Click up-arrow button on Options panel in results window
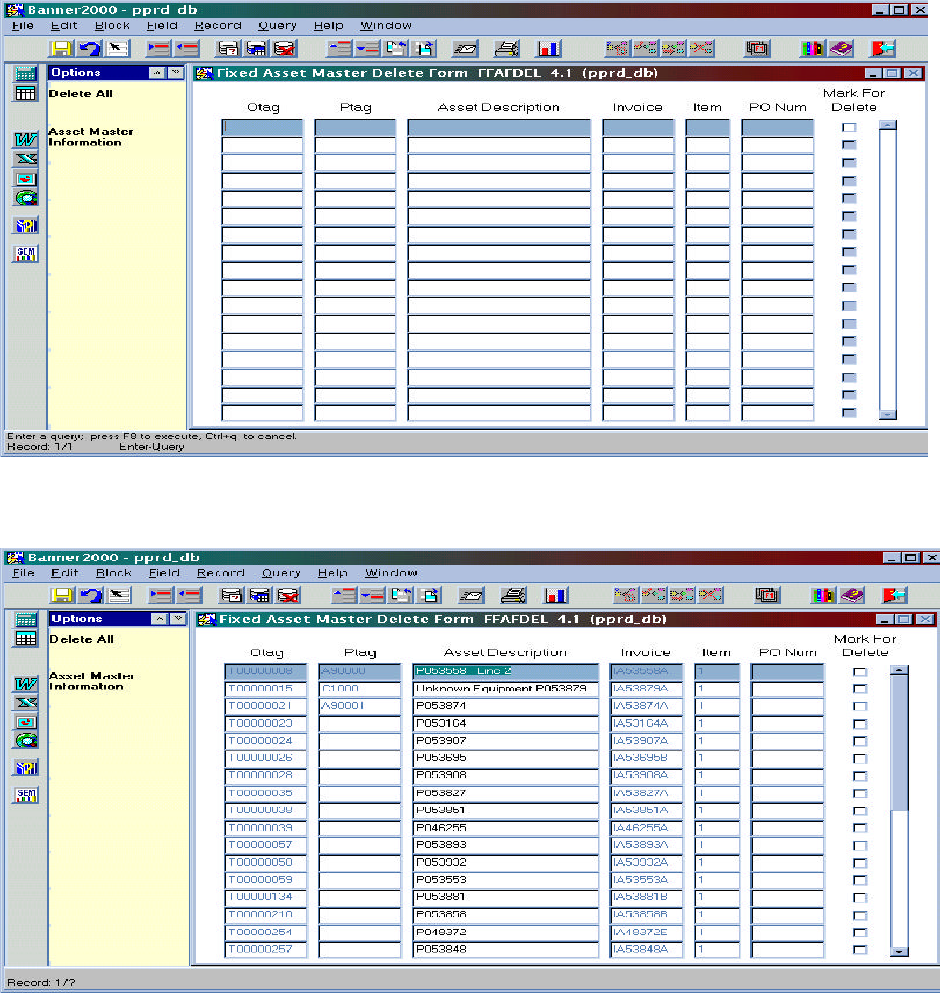 160,619
